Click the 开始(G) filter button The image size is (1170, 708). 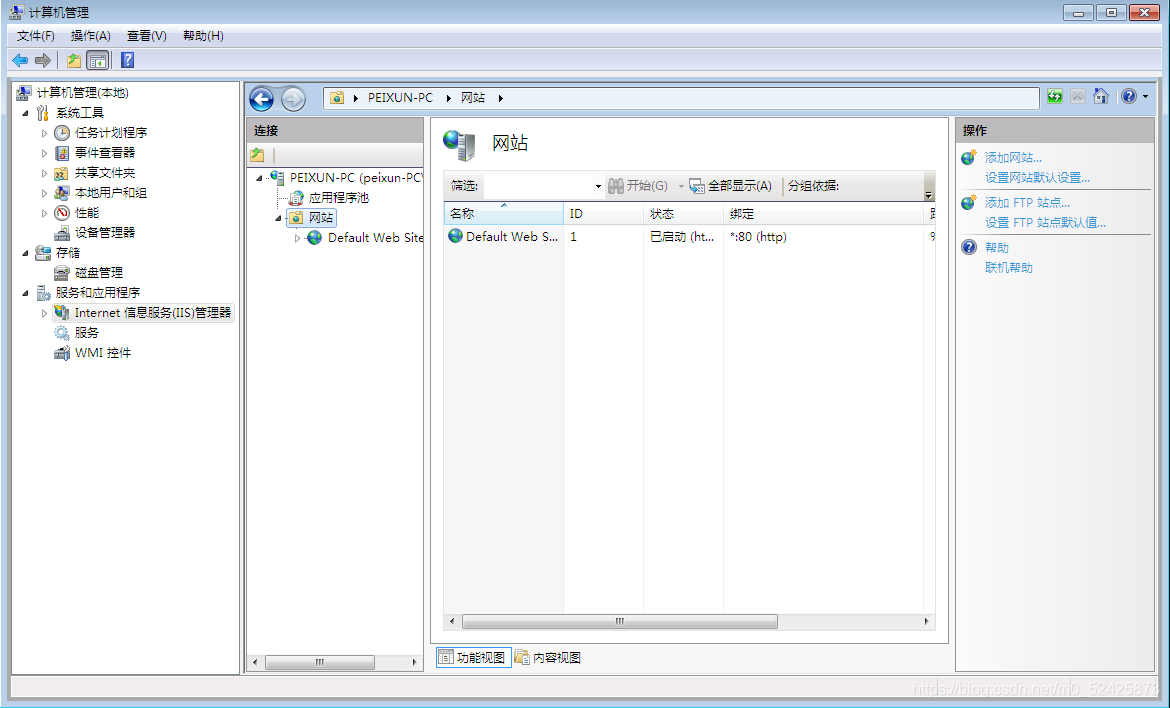pos(638,186)
